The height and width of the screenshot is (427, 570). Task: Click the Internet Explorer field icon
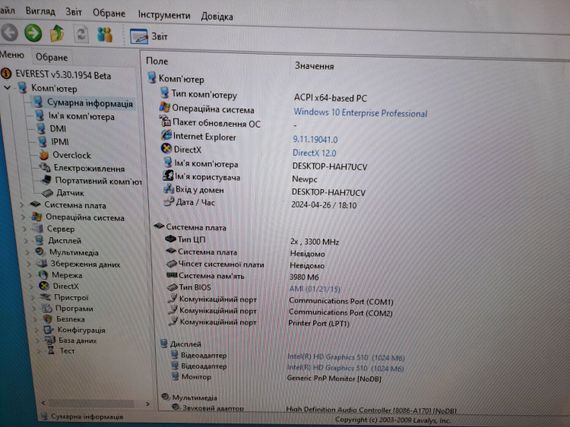(x=166, y=135)
